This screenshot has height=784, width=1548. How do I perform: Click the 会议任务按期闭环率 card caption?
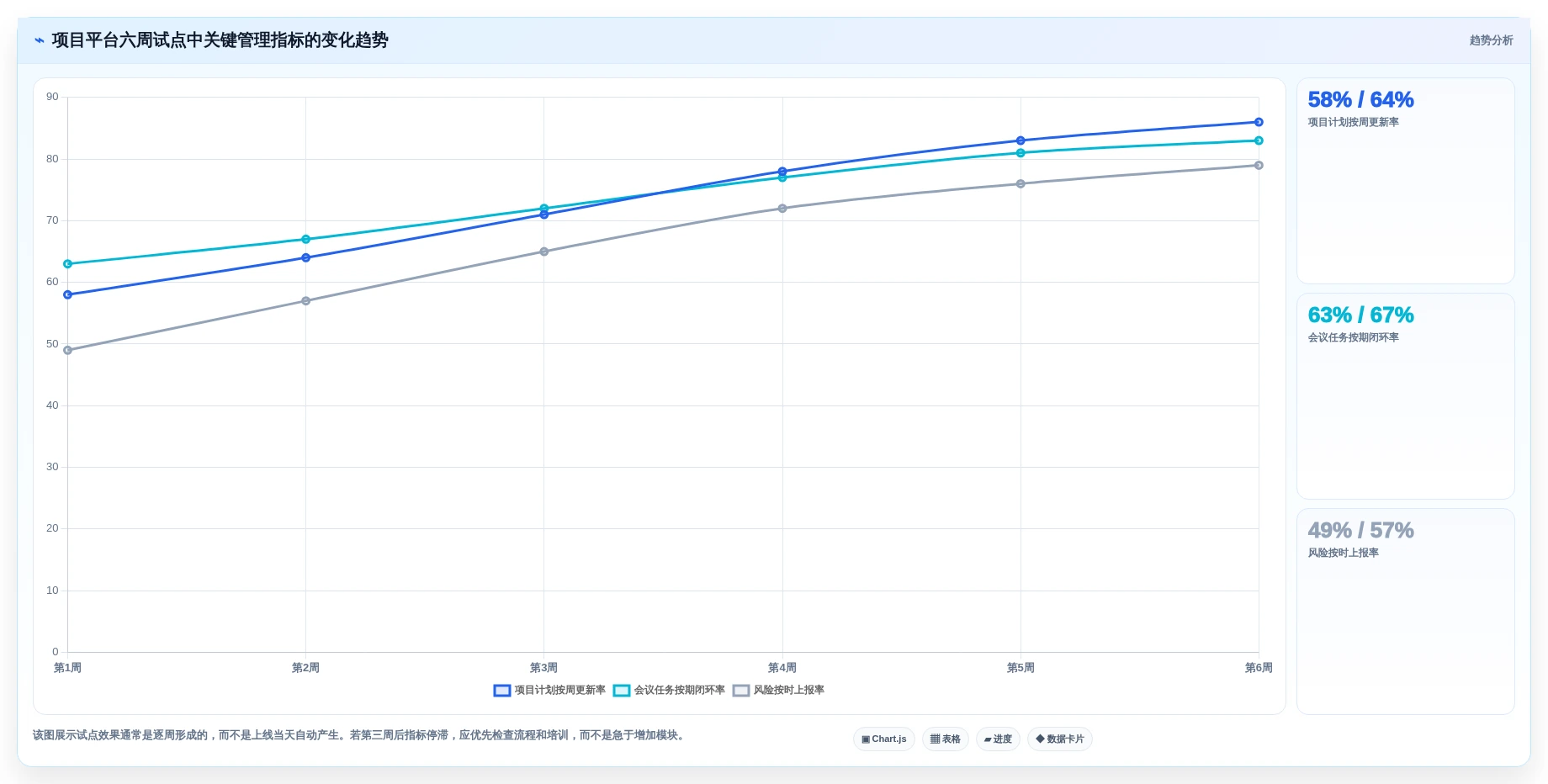(1353, 337)
